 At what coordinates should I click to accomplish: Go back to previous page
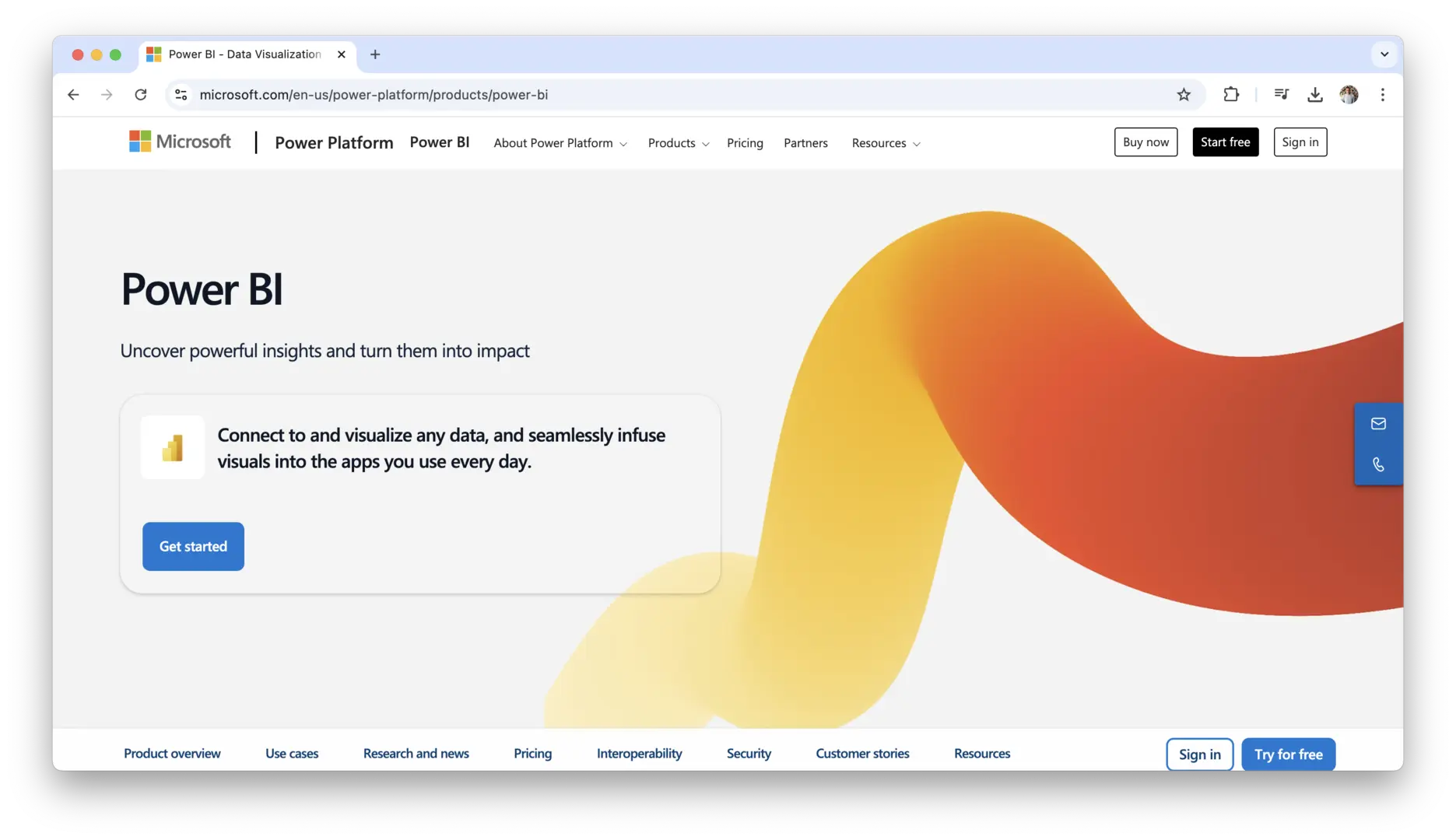[x=73, y=95]
